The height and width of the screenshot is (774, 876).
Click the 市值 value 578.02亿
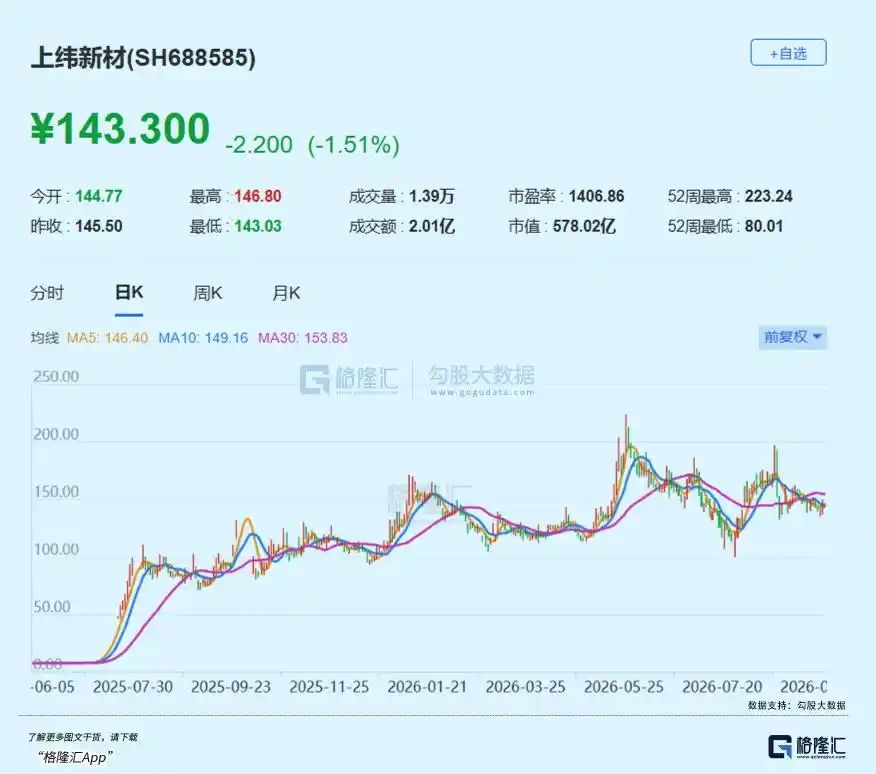tap(584, 226)
